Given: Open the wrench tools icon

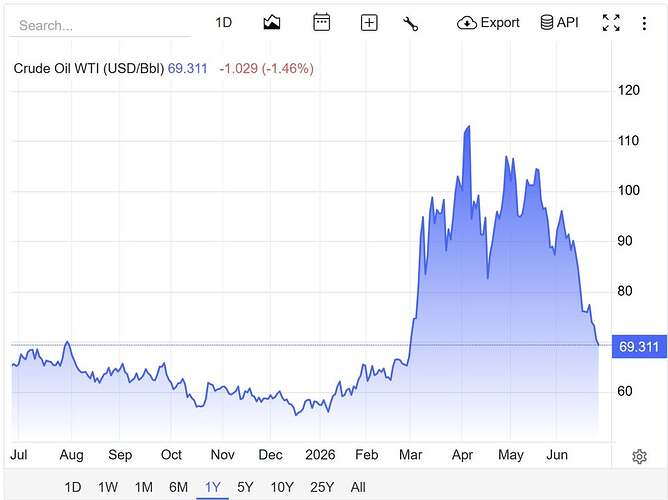Looking at the screenshot, I should pos(410,23).
